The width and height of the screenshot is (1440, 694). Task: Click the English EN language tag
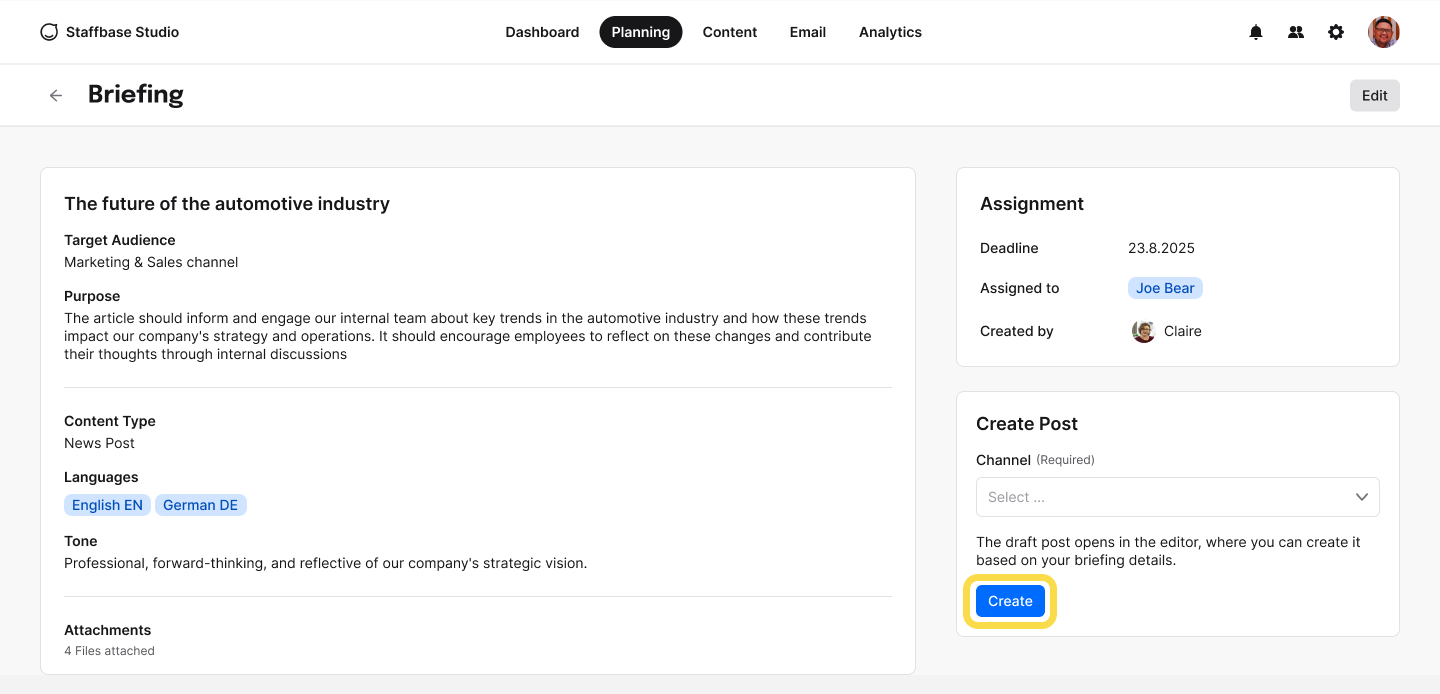(x=107, y=505)
